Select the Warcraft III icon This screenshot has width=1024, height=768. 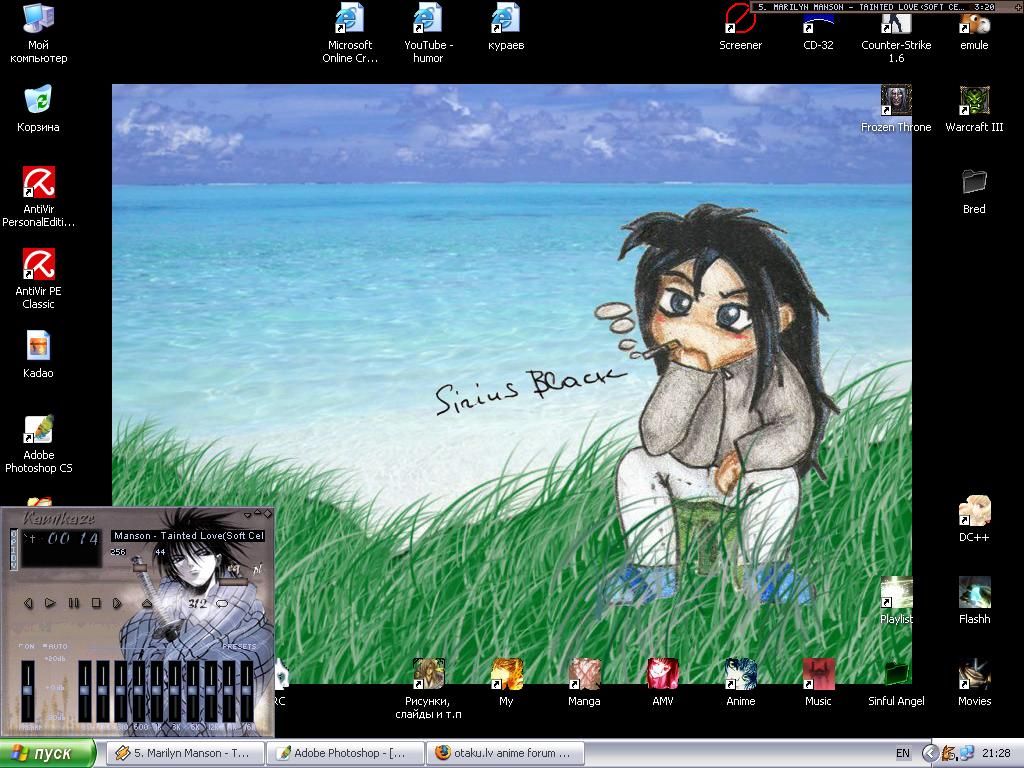[x=974, y=108]
